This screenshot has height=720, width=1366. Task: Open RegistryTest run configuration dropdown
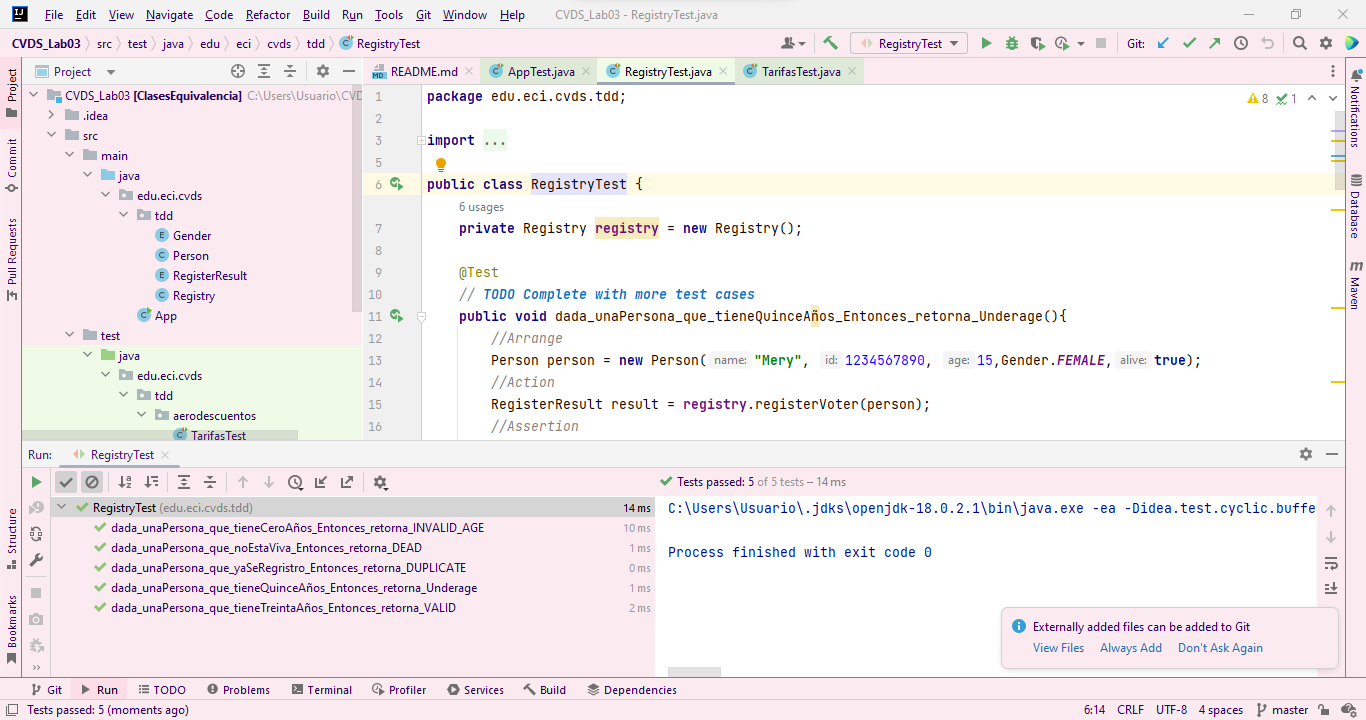pyautogui.click(x=909, y=44)
